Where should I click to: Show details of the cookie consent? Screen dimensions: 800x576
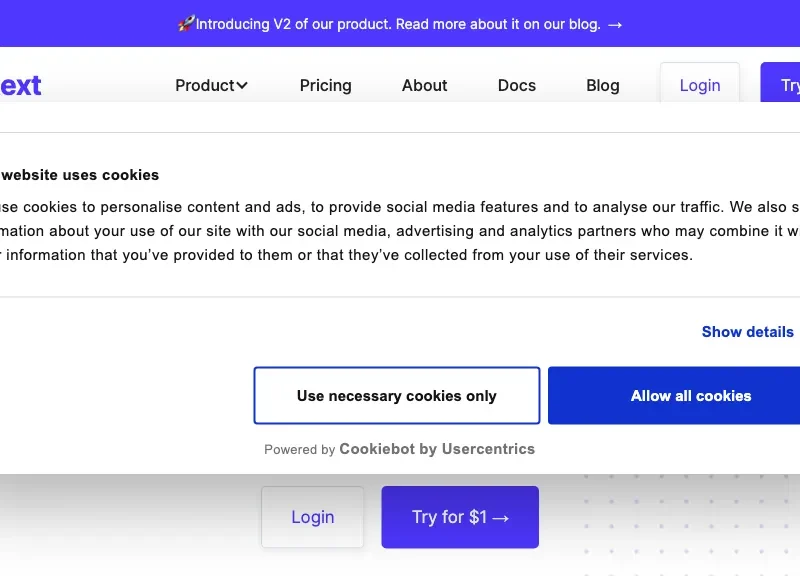[747, 332]
